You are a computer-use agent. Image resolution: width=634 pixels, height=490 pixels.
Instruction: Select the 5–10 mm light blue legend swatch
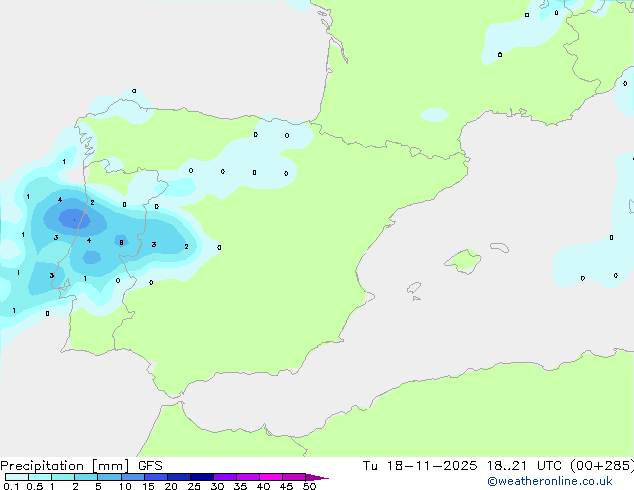(x=109, y=477)
